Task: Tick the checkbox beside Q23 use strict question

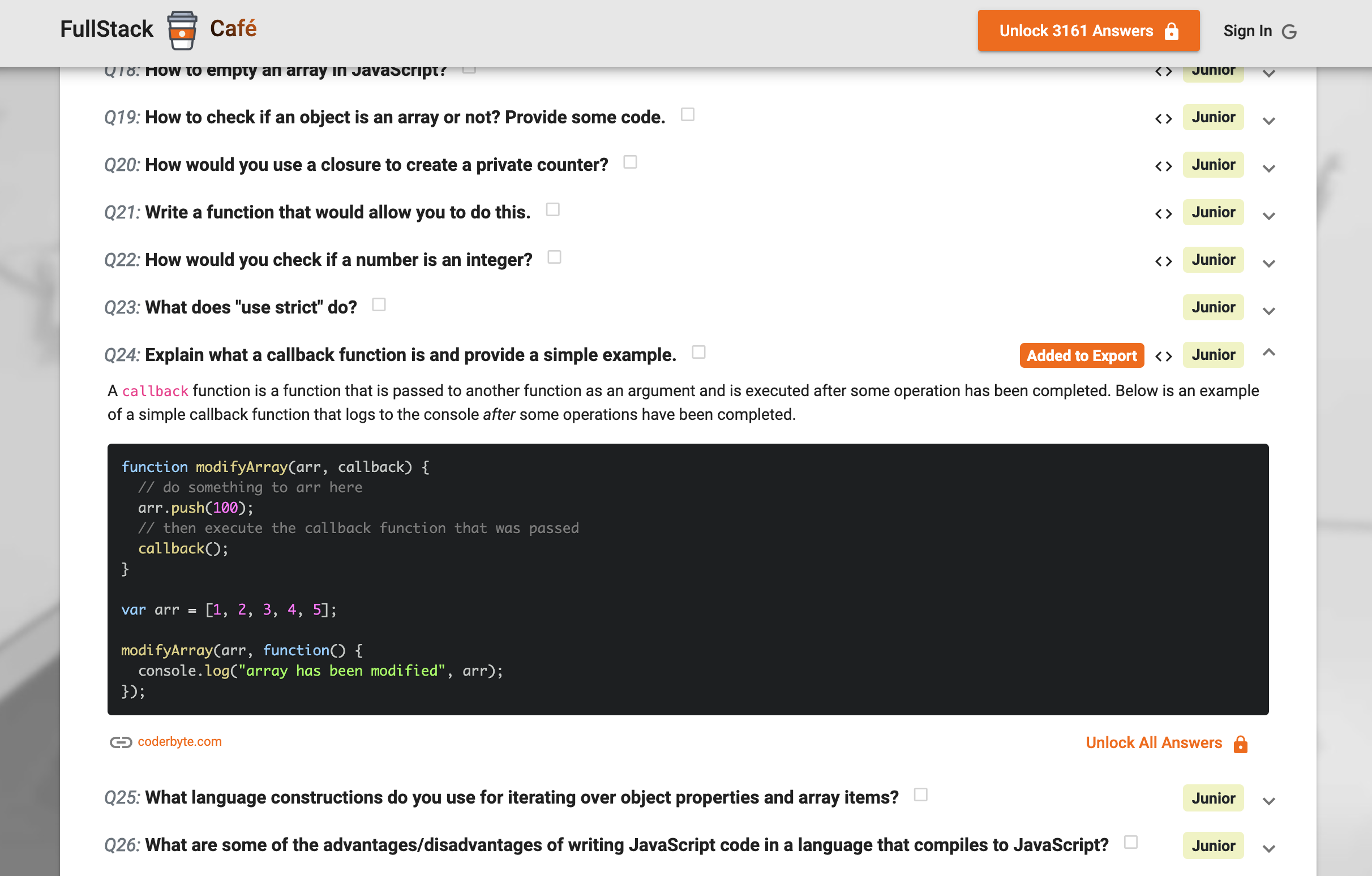Action: coord(378,304)
